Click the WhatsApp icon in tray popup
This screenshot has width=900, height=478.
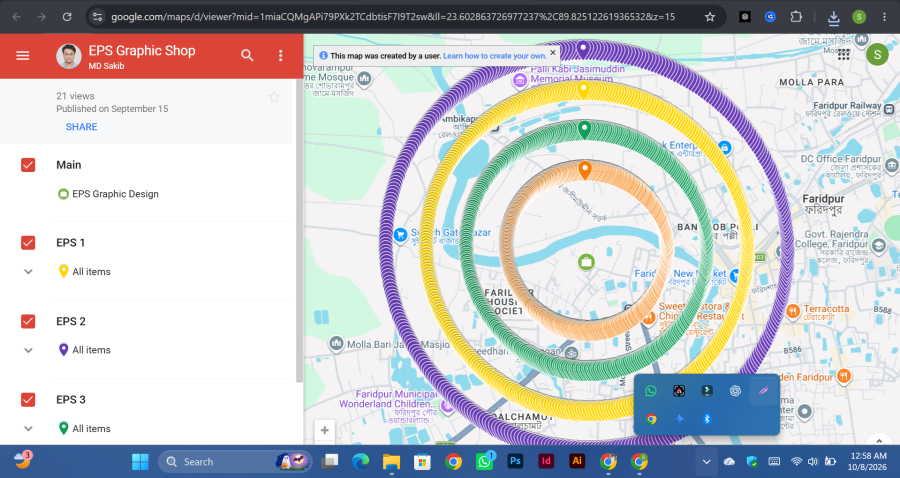tap(651, 391)
